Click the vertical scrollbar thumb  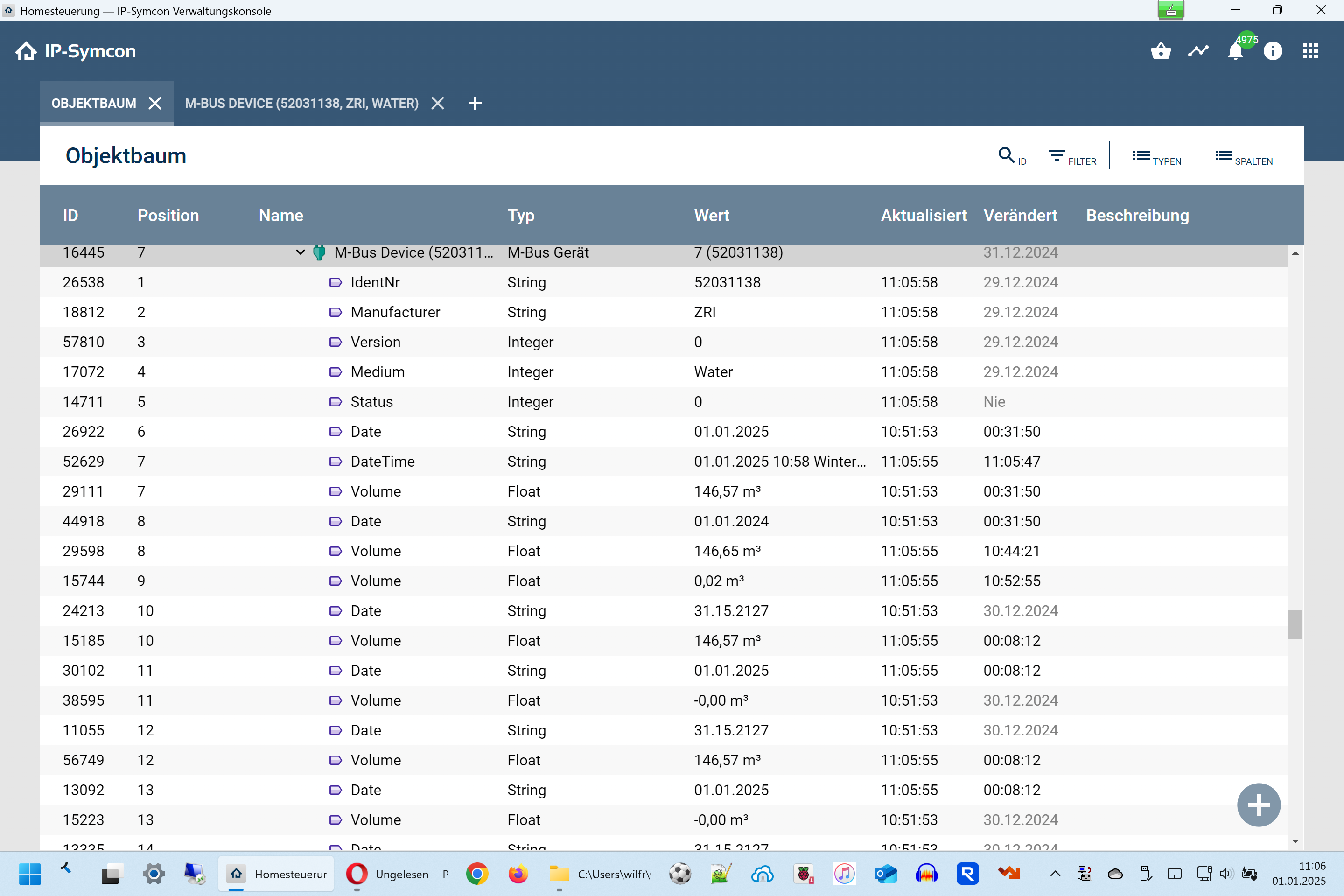click(x=1295, y=624)
